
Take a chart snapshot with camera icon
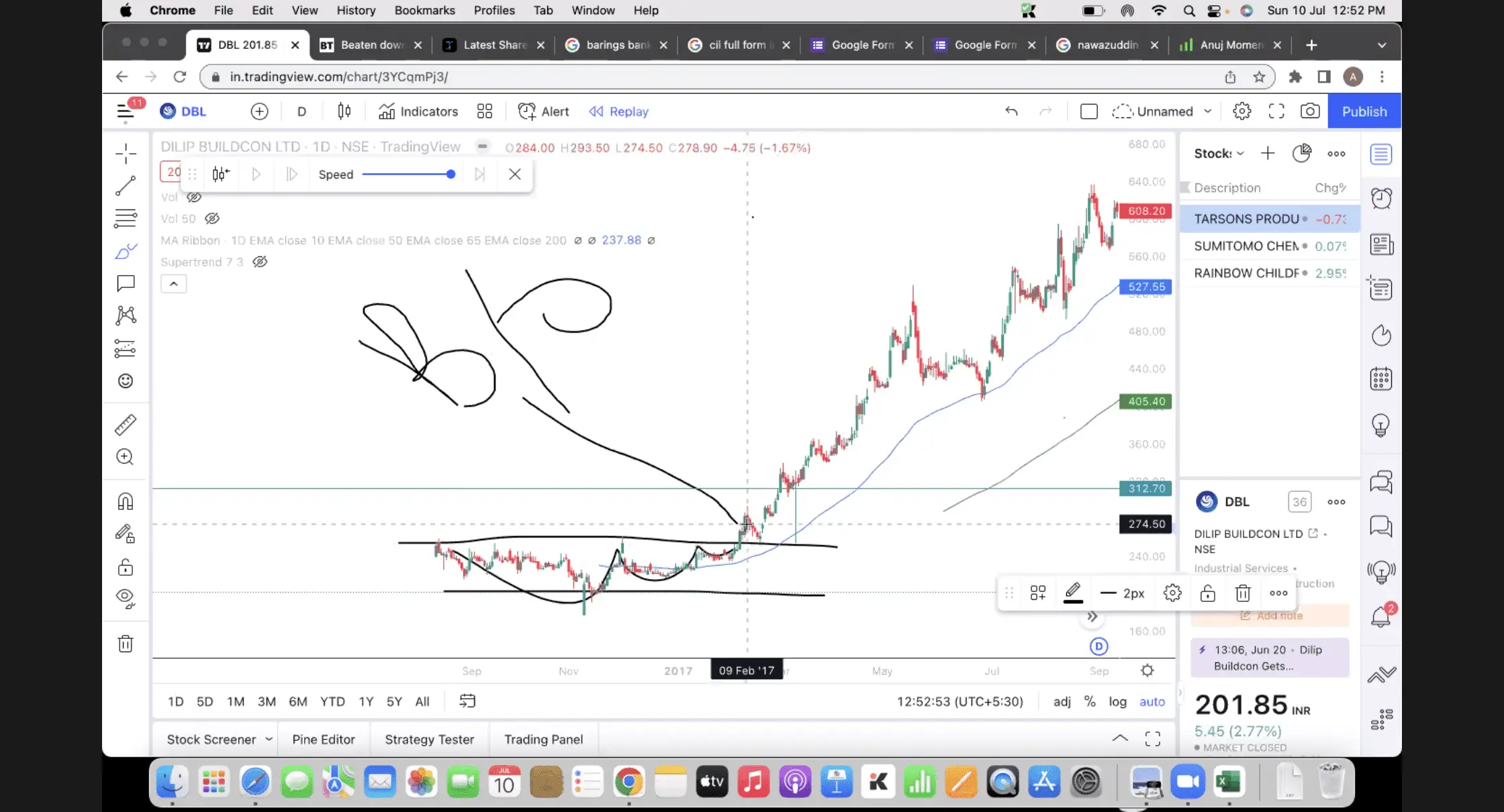click(x=1309, y=111)
